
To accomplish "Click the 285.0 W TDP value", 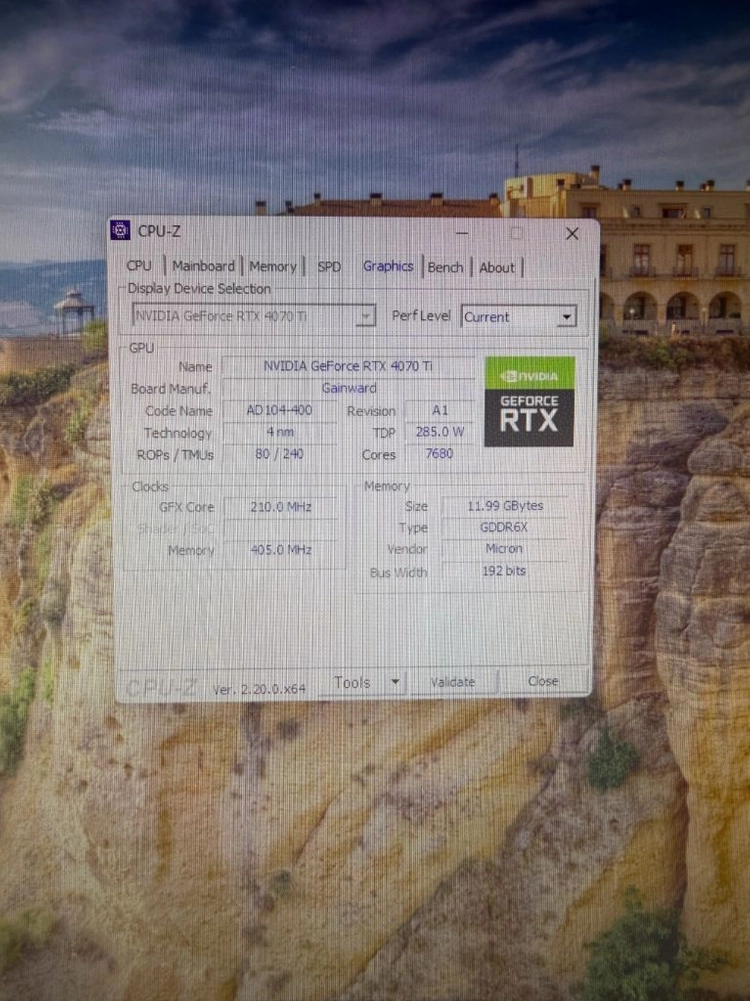I will 440,432.
